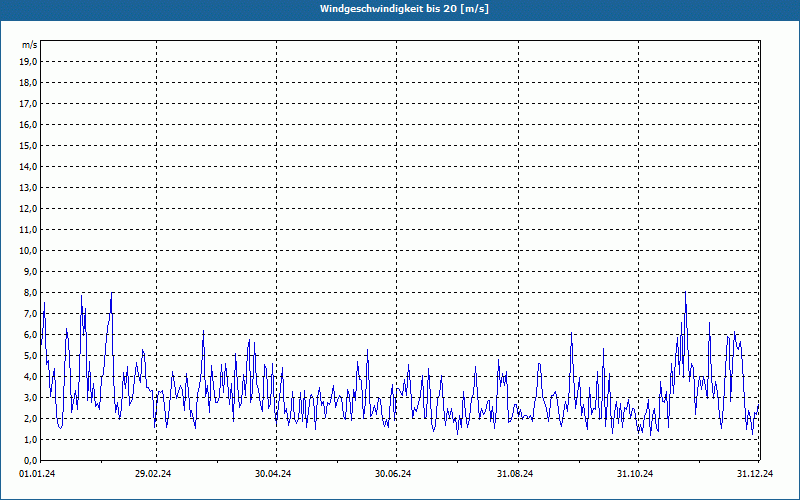Click the '1,0' y-axis label

[x=31, y=439]
